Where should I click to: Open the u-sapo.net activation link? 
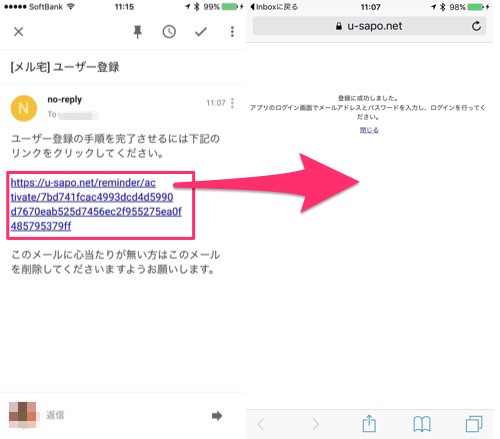(x=96, y=204)
